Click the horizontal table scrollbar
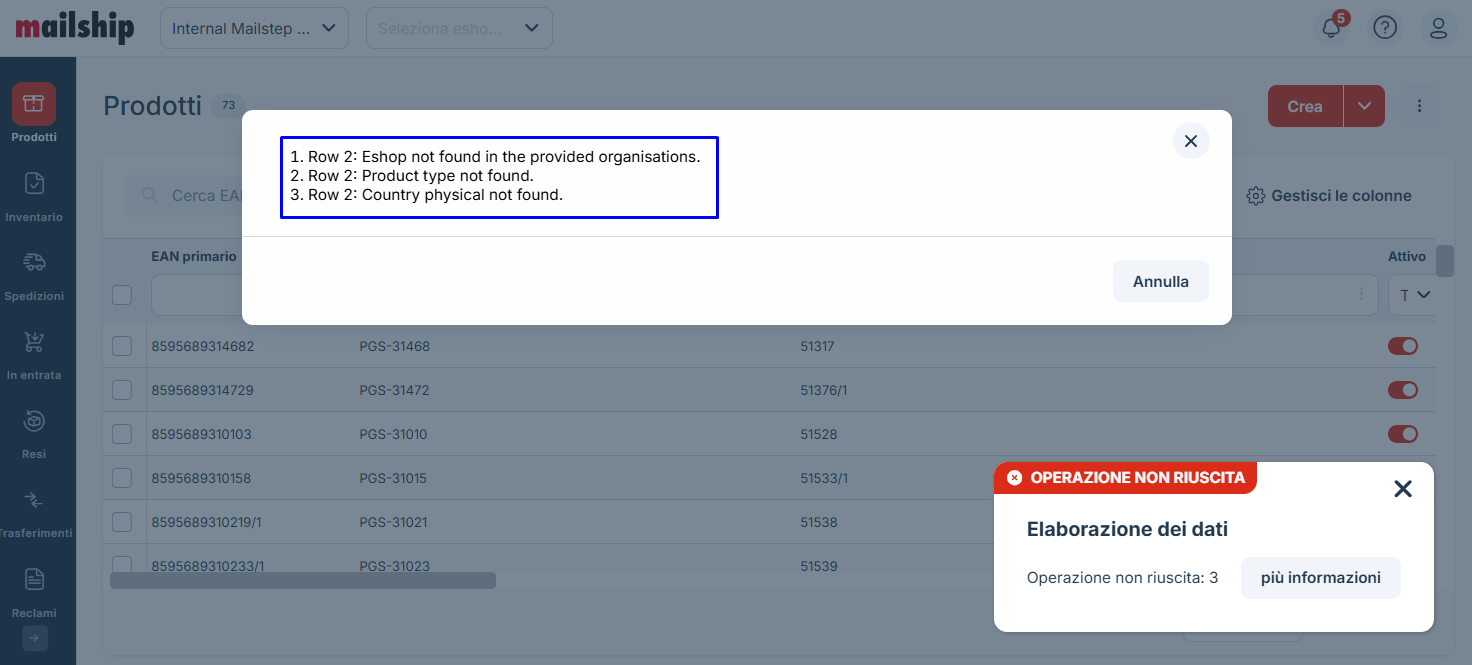This screenshot has width=1472, height=665. tap(303, 580)
